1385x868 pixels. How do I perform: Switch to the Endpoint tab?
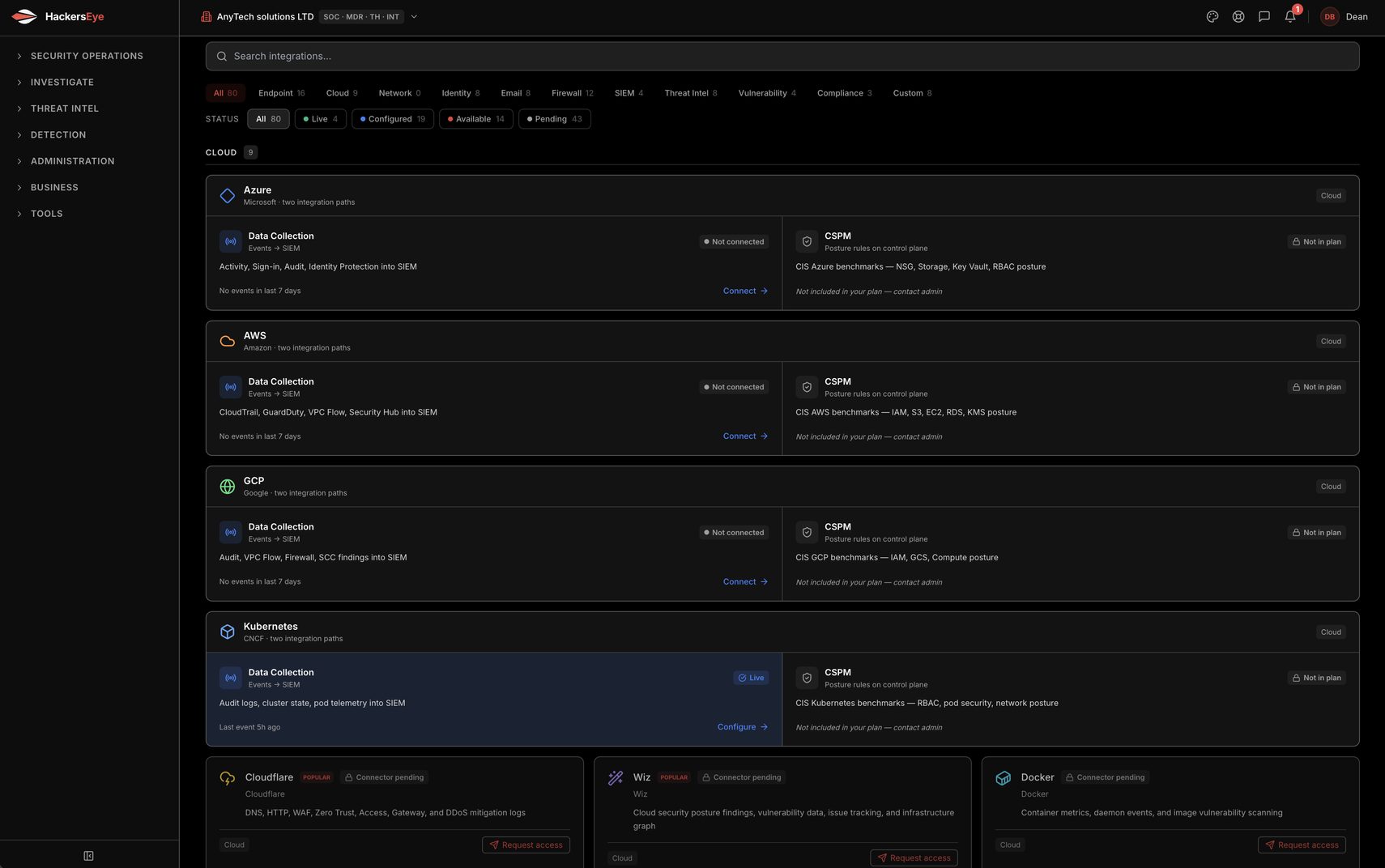click(x=282, y=93)
